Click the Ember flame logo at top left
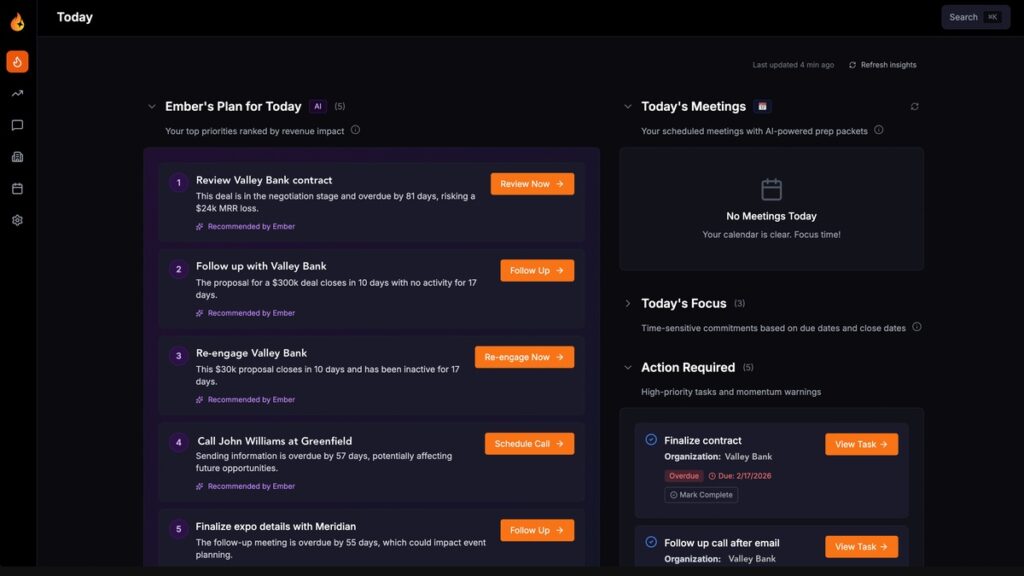This screenshot has width=1024, height=576. [x=17, y=21]
